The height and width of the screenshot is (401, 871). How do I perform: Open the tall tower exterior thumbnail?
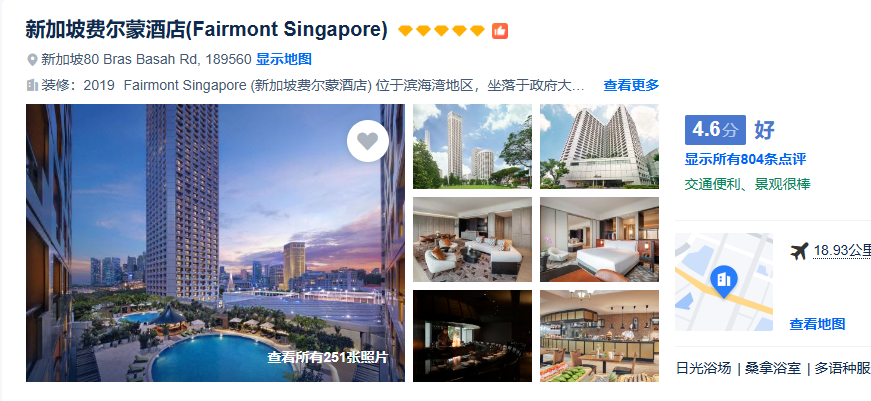click(472, 147)
